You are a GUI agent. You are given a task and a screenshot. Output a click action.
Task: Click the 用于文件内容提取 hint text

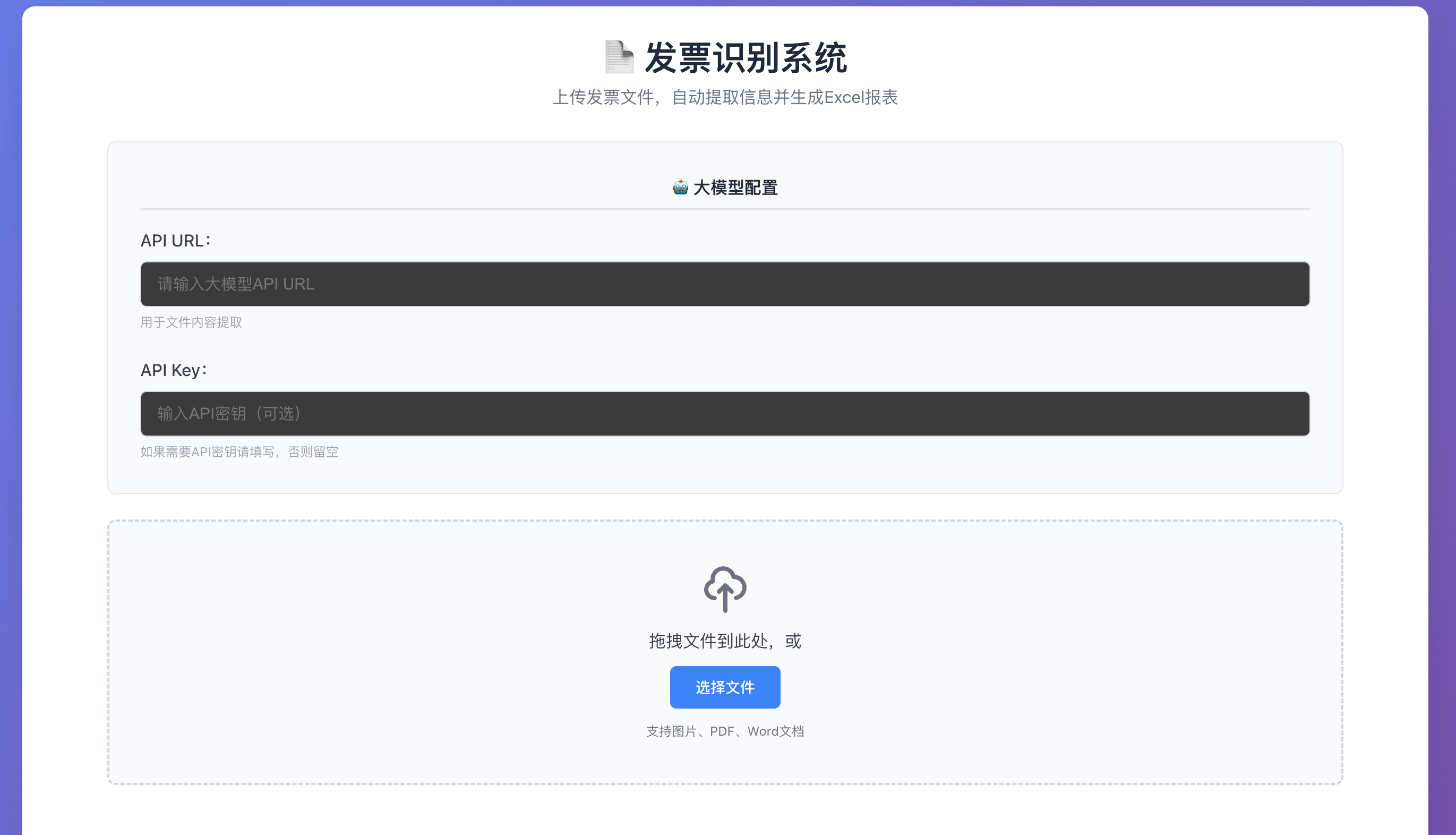pyautogui.click(x=191, y=322)
